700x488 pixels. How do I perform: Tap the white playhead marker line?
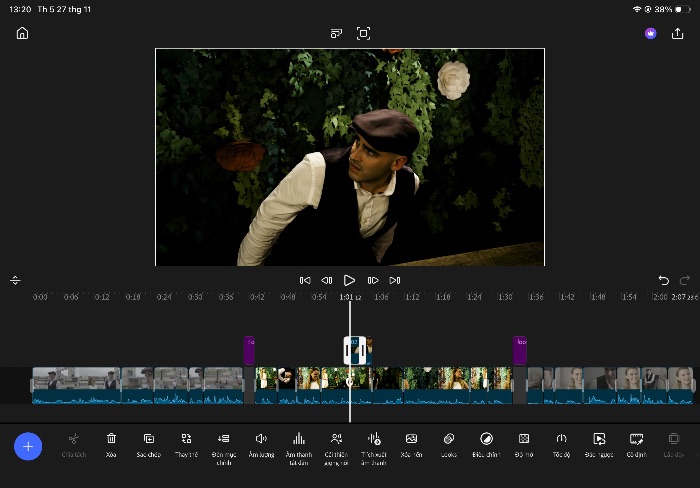[350, 362]
